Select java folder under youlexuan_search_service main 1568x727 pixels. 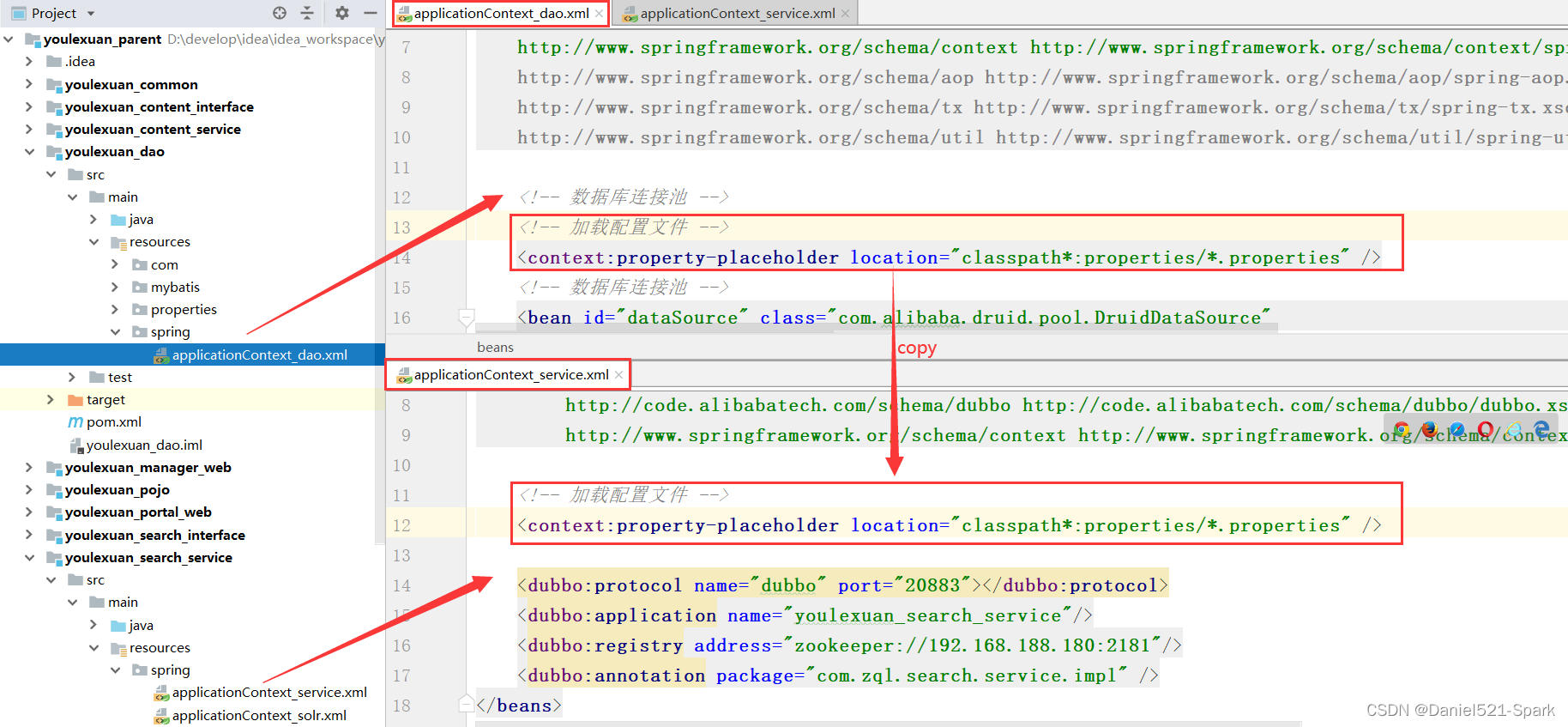[x=141, y=625]
